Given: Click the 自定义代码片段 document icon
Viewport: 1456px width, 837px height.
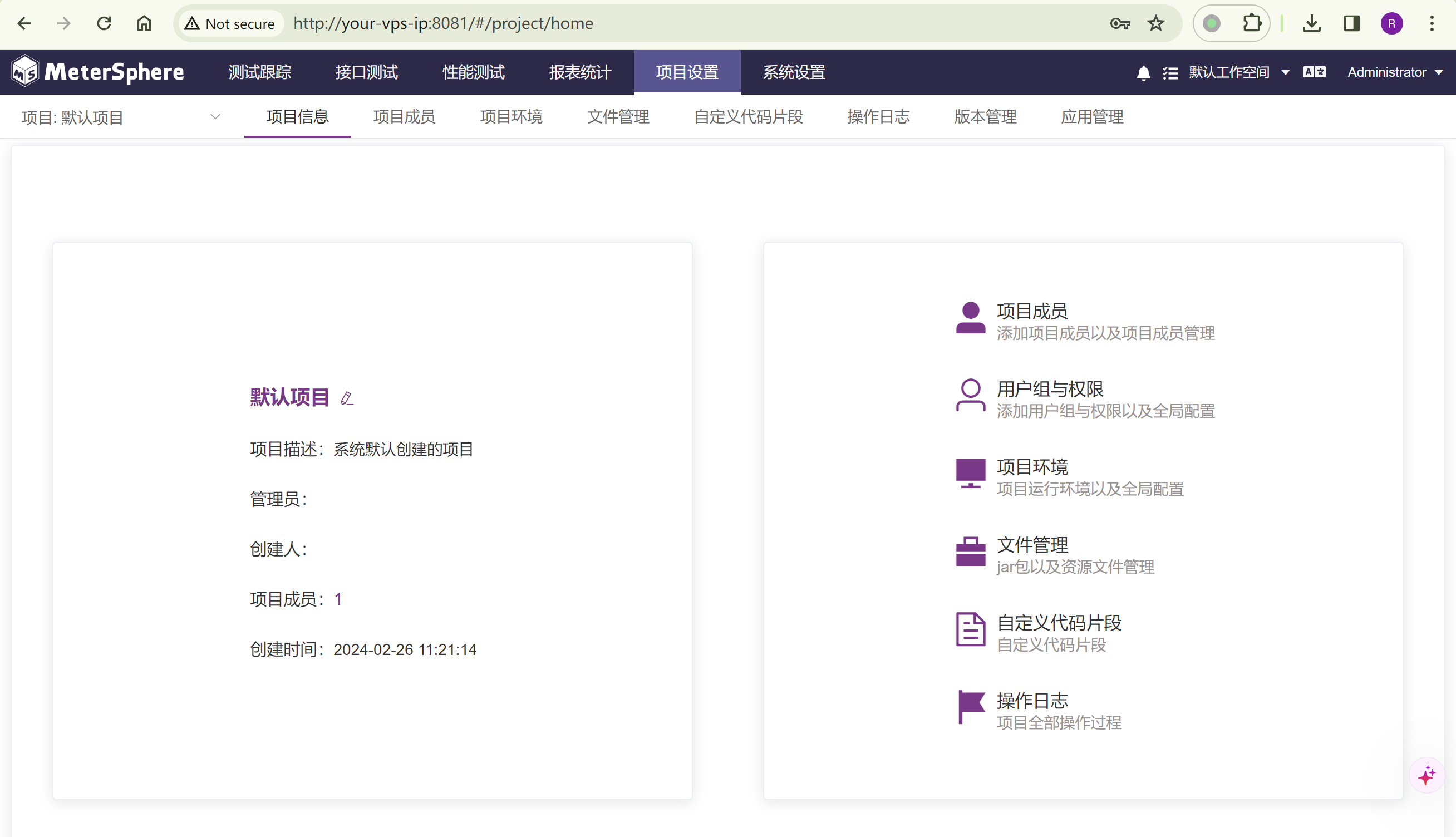Looking at the screenshot, I should pos(970,629).
